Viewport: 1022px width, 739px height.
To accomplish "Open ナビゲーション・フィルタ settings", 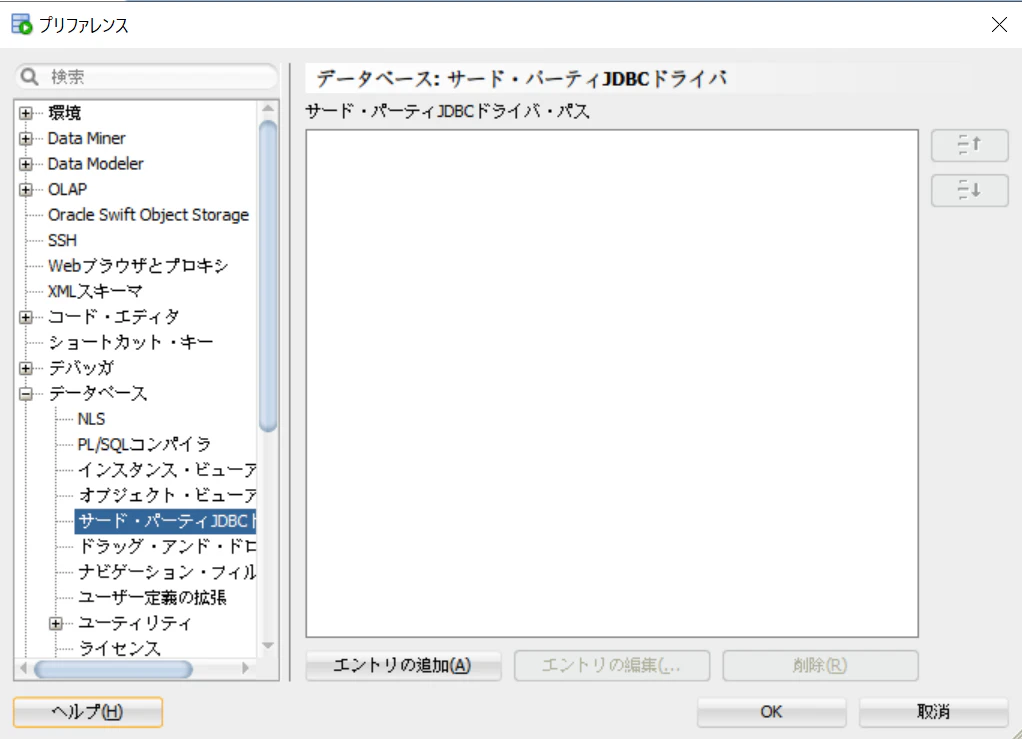I will 167,572.
